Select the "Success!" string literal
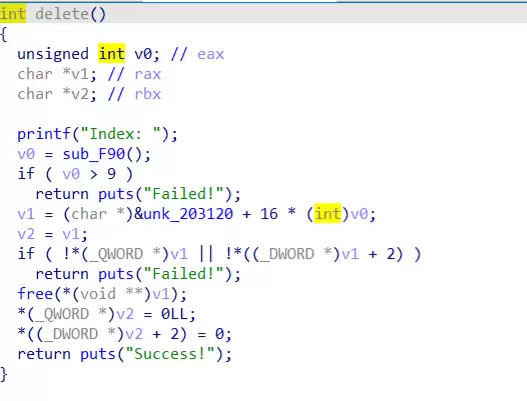The height and width of the screenshot is (401, 527). point(170,354)
